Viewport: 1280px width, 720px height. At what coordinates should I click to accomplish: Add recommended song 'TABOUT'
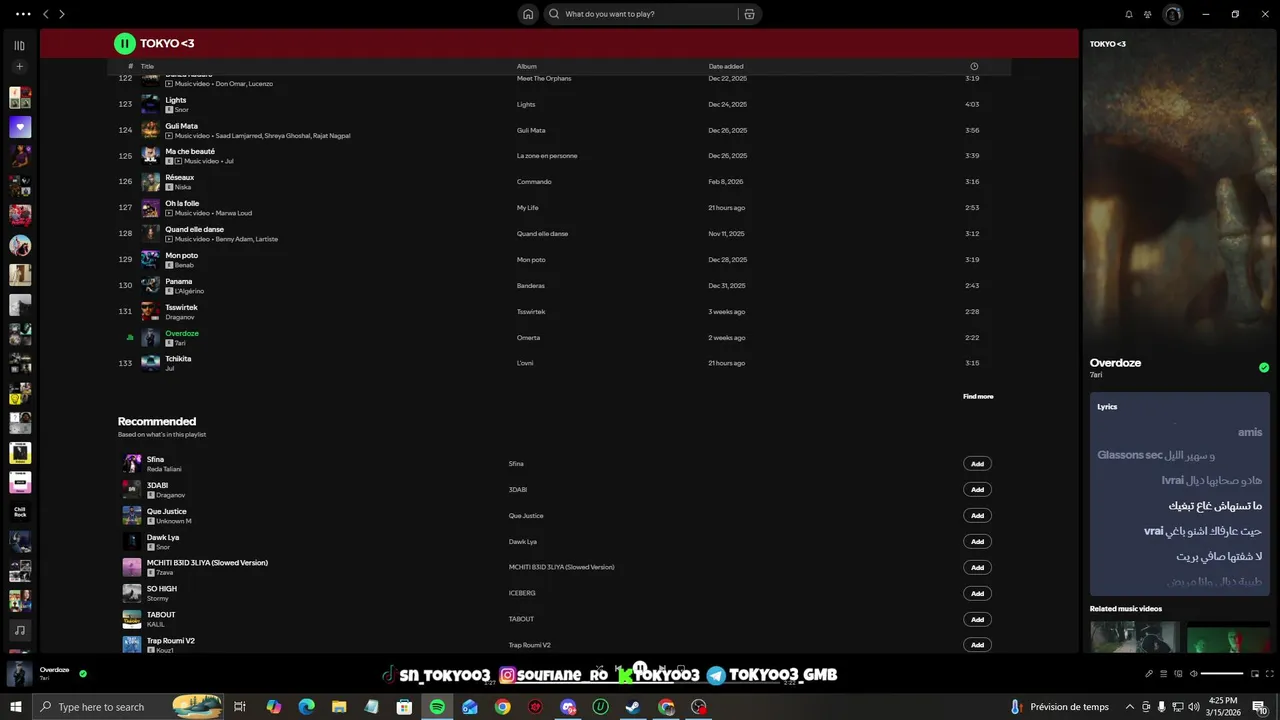(977, 619)
